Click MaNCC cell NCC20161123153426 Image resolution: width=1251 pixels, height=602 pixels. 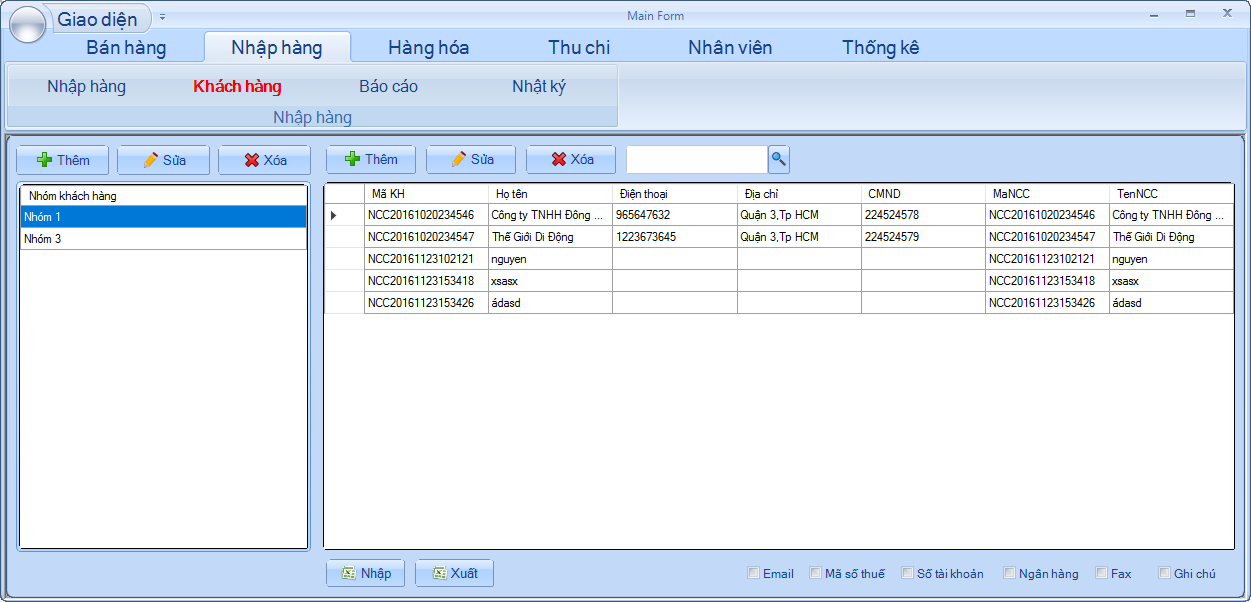[1047, 303]
